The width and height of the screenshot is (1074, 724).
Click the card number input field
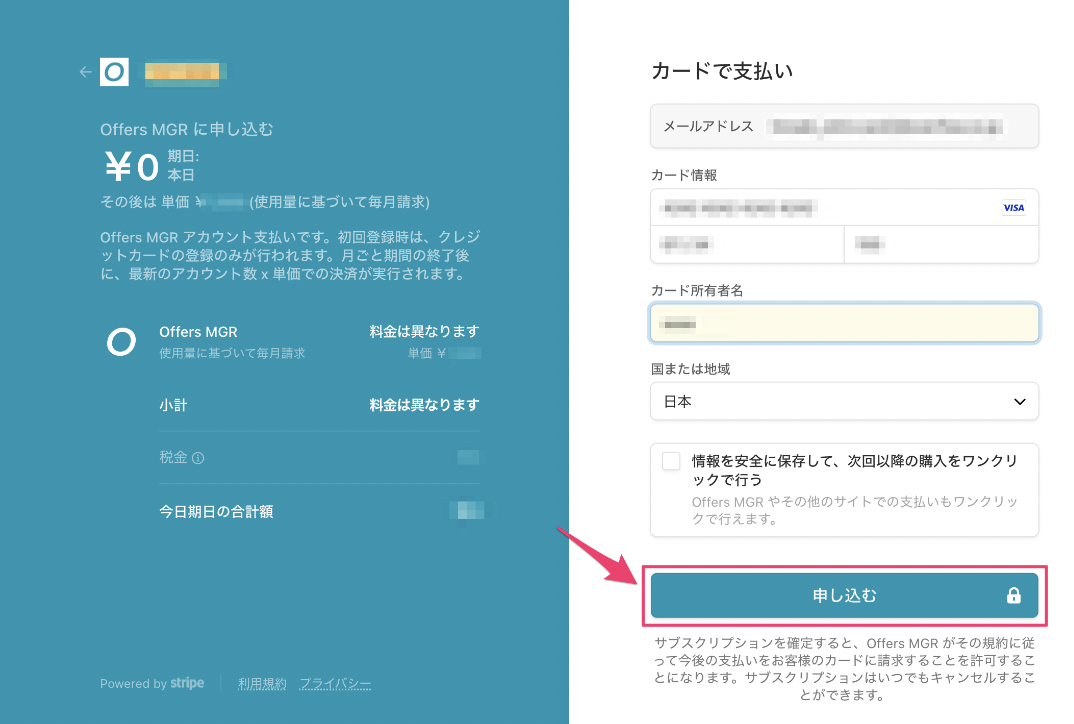coord(844,208)
